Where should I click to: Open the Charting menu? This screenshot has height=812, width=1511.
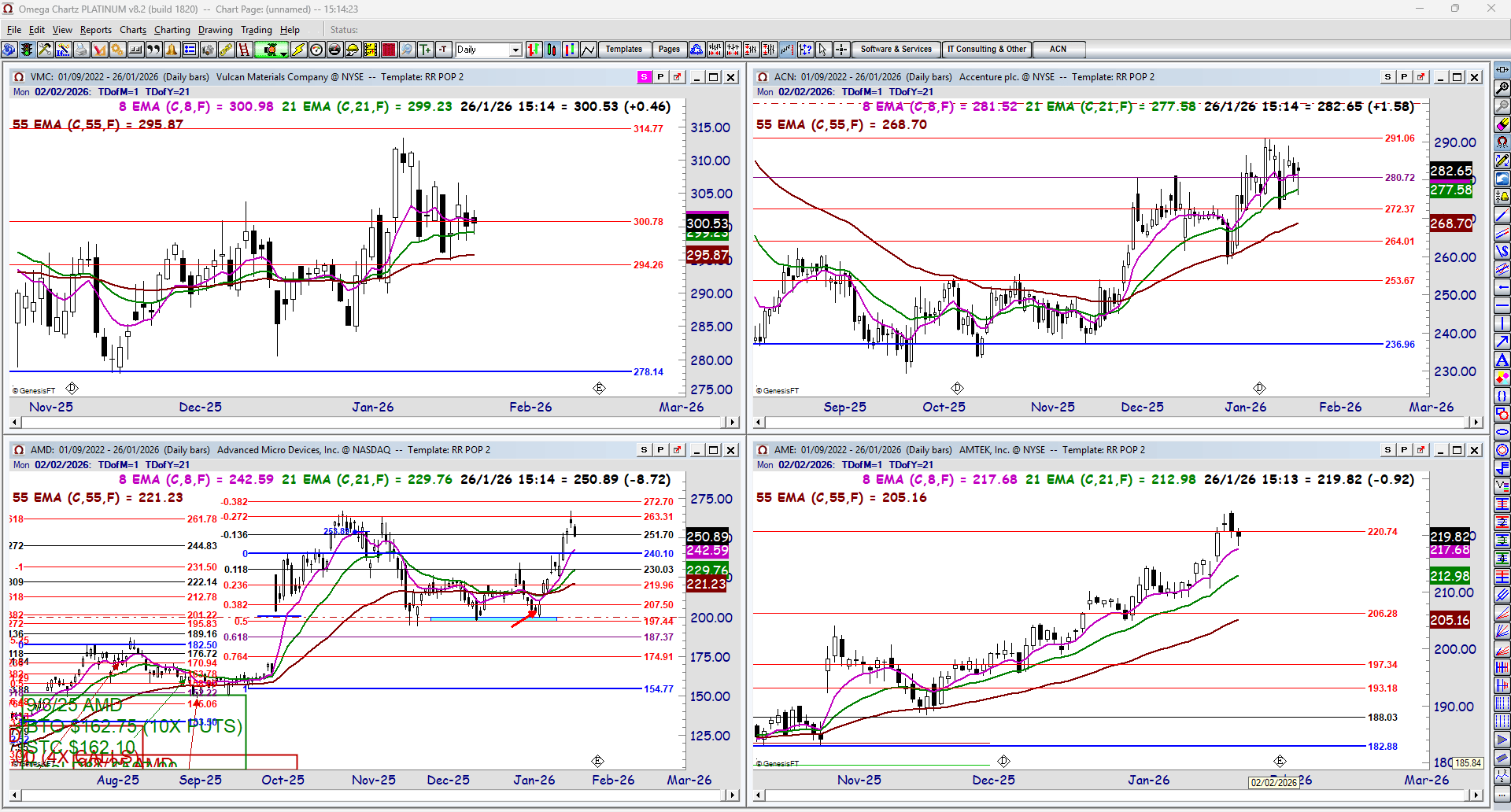coord(172,30)
